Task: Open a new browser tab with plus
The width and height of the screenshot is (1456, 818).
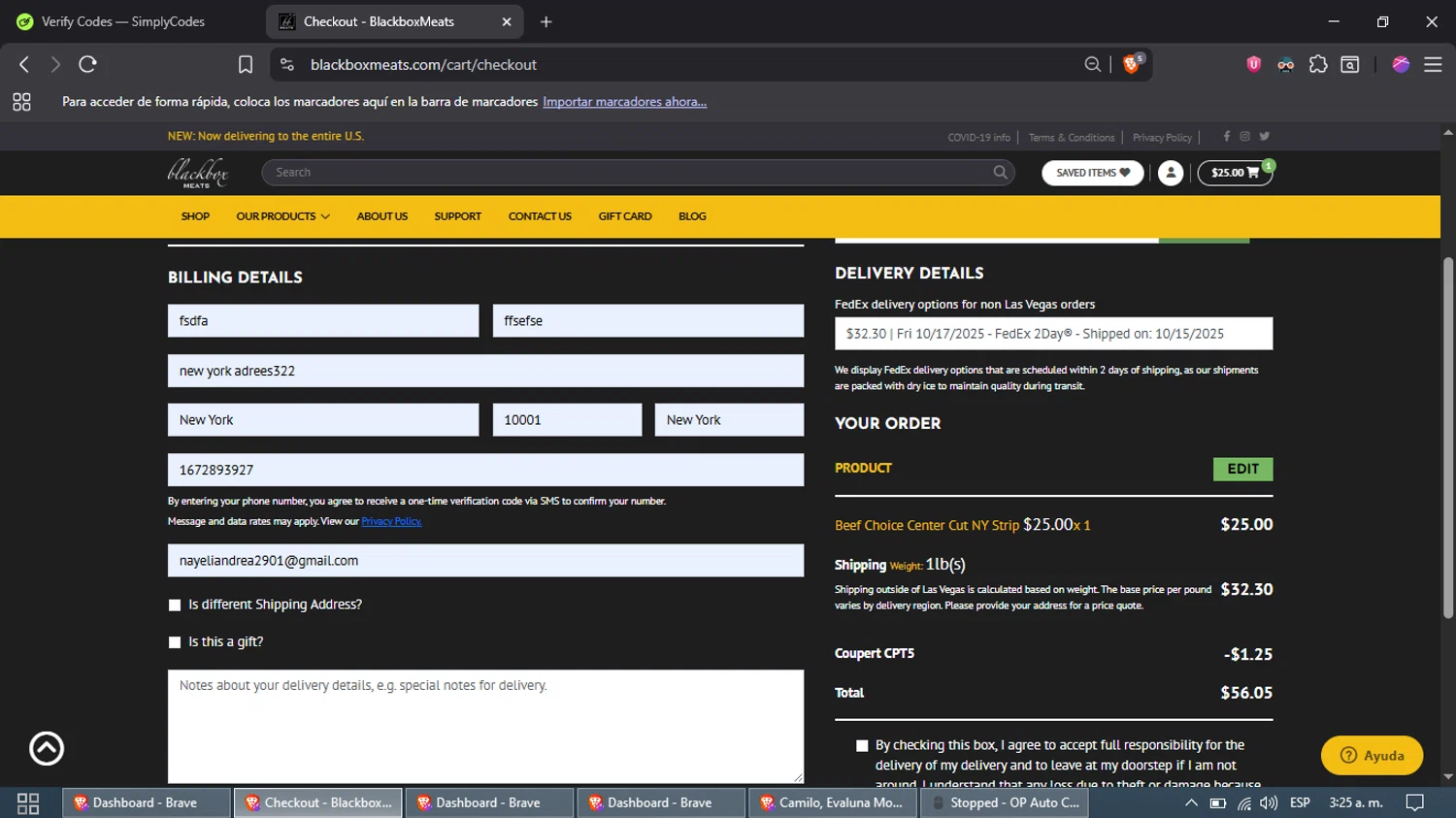Action: pos(546,21)
